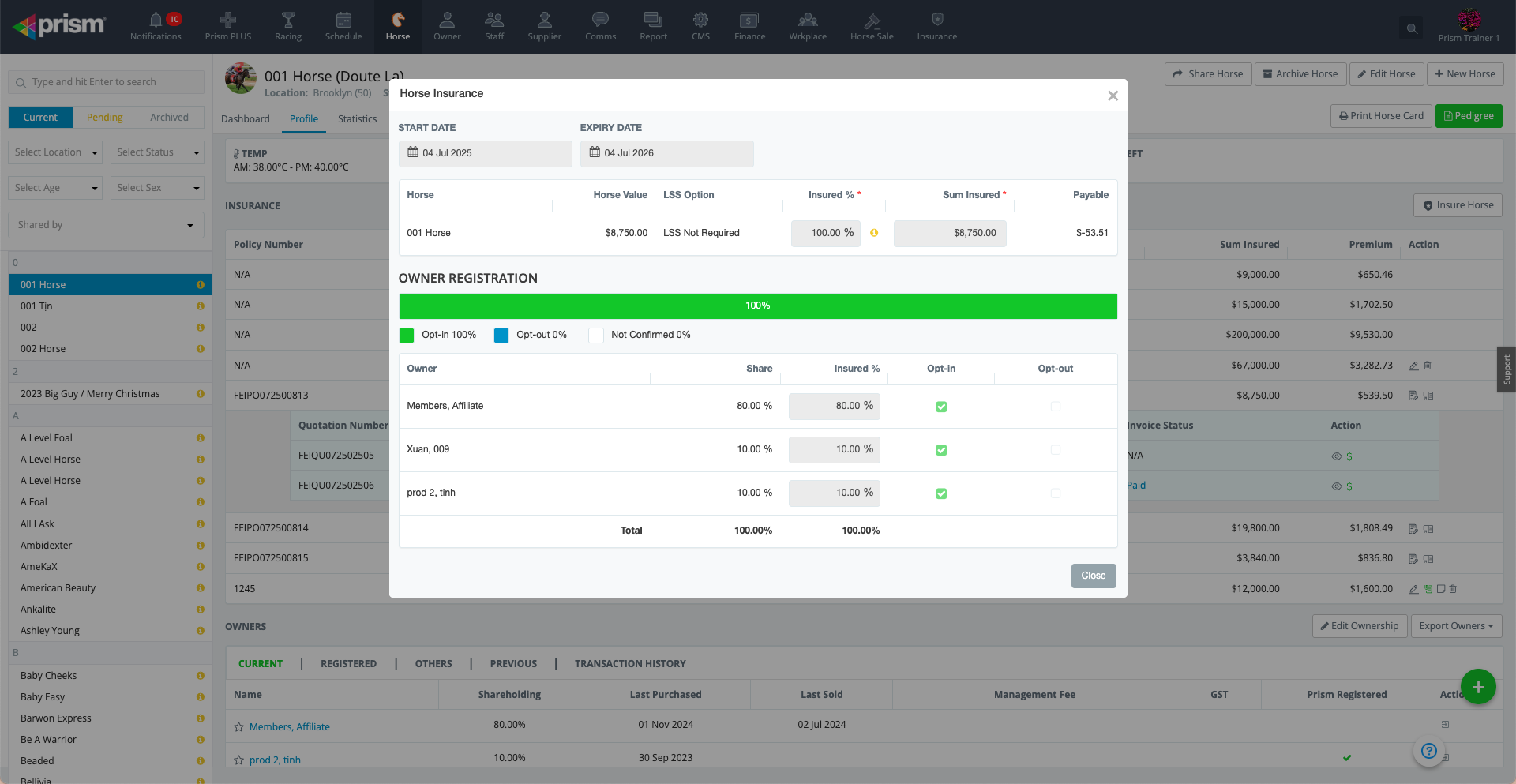Click the green plus floating button
This screenshot has width=1516, height=784.
(1478, 687)
